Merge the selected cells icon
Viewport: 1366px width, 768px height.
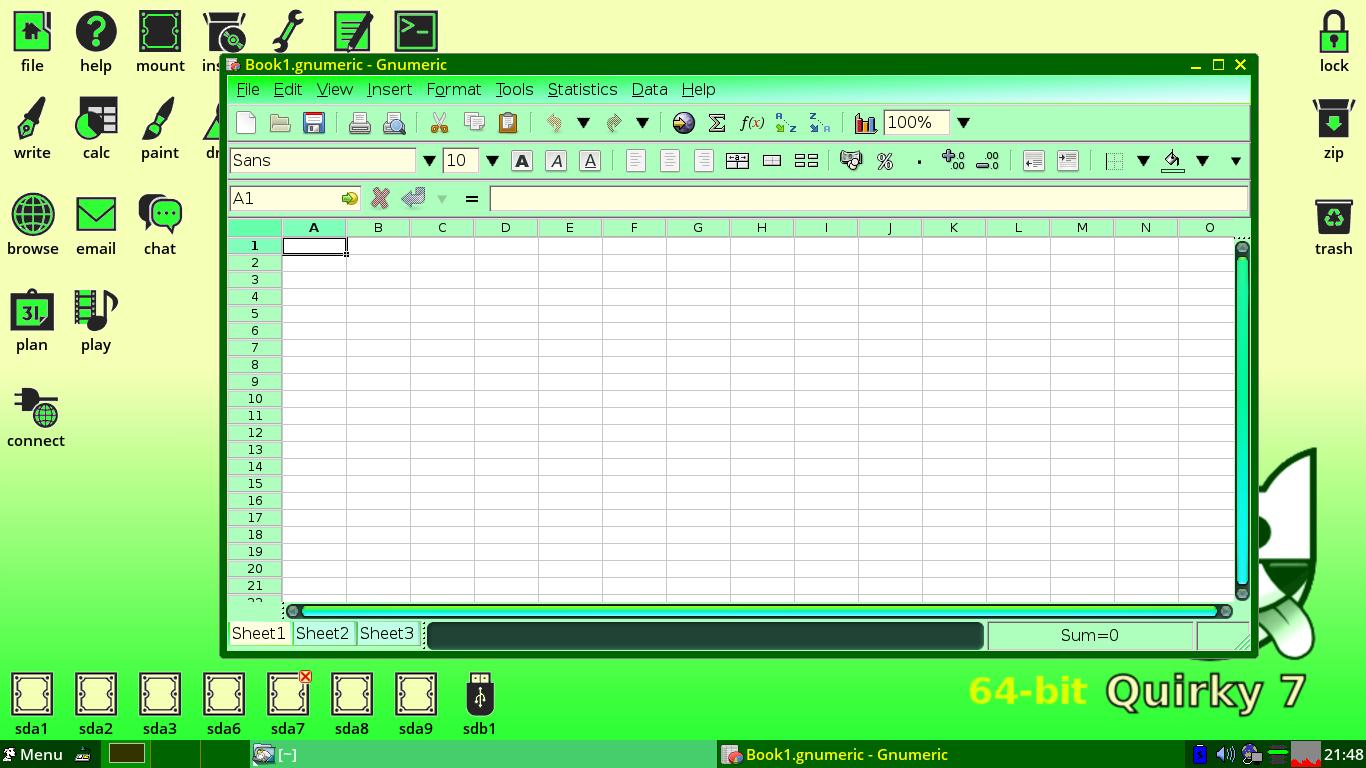(x=772, y=161)
